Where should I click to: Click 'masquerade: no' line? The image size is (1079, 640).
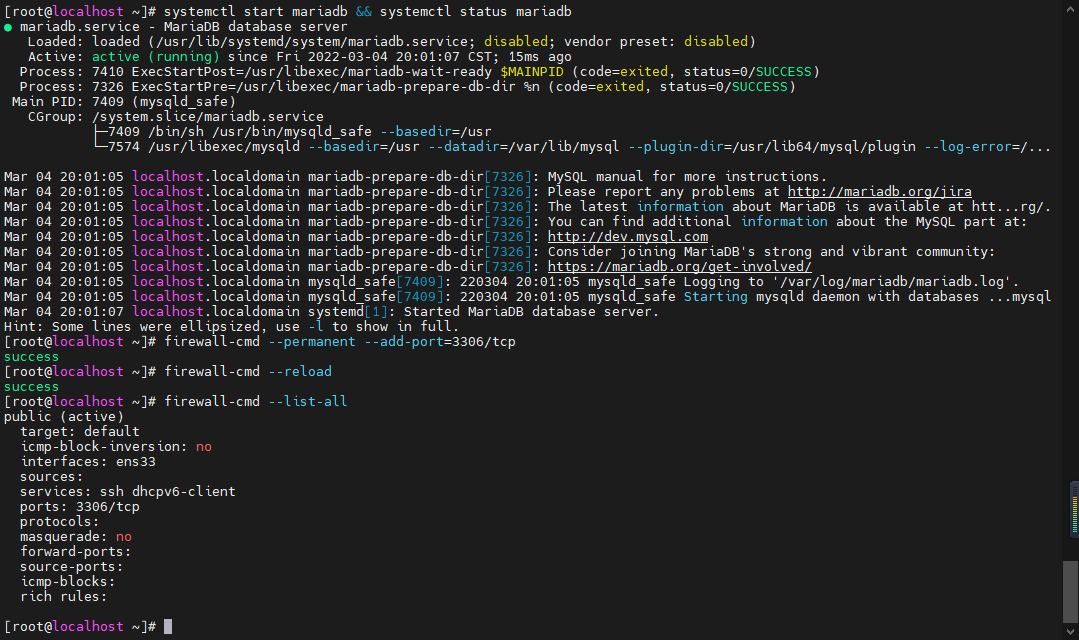click(x=76, y=537)
